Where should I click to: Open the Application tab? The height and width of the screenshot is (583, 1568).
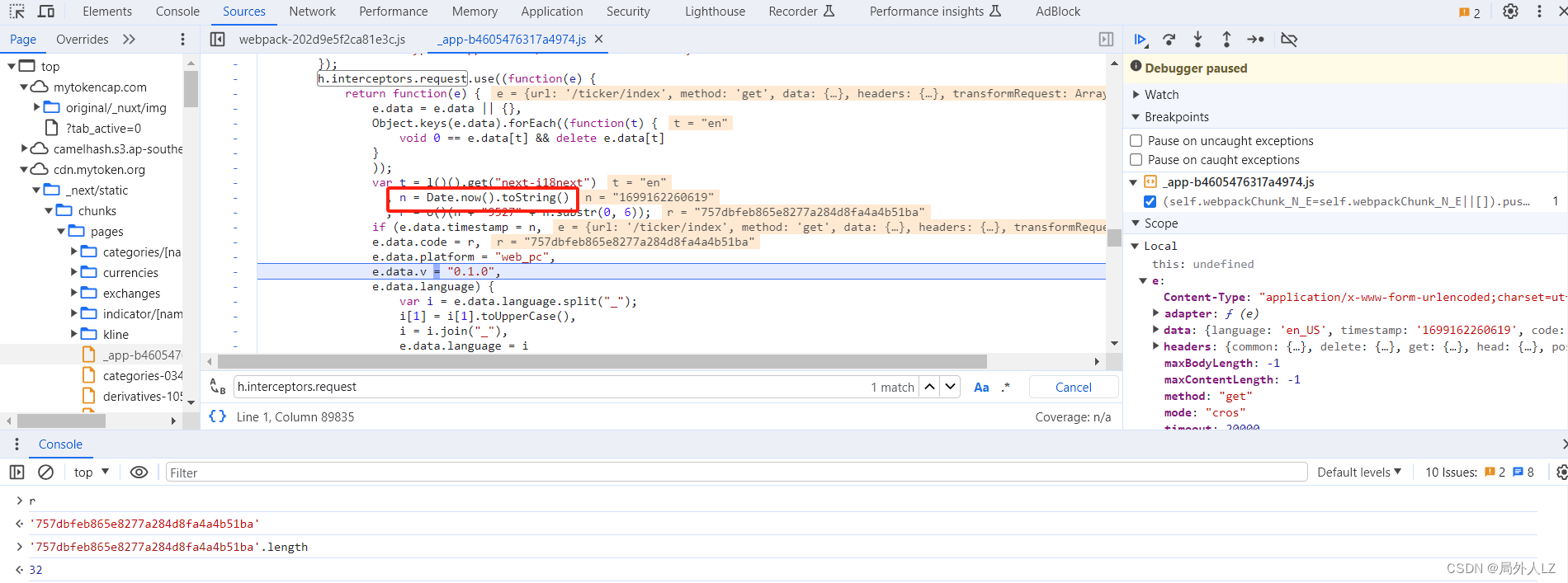552,12
